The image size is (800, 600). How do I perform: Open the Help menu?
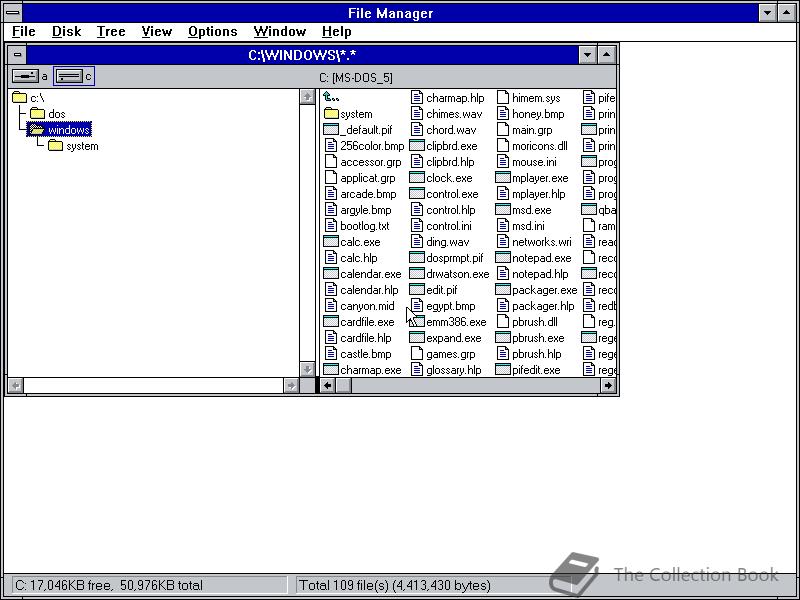[x=336, y=32]
